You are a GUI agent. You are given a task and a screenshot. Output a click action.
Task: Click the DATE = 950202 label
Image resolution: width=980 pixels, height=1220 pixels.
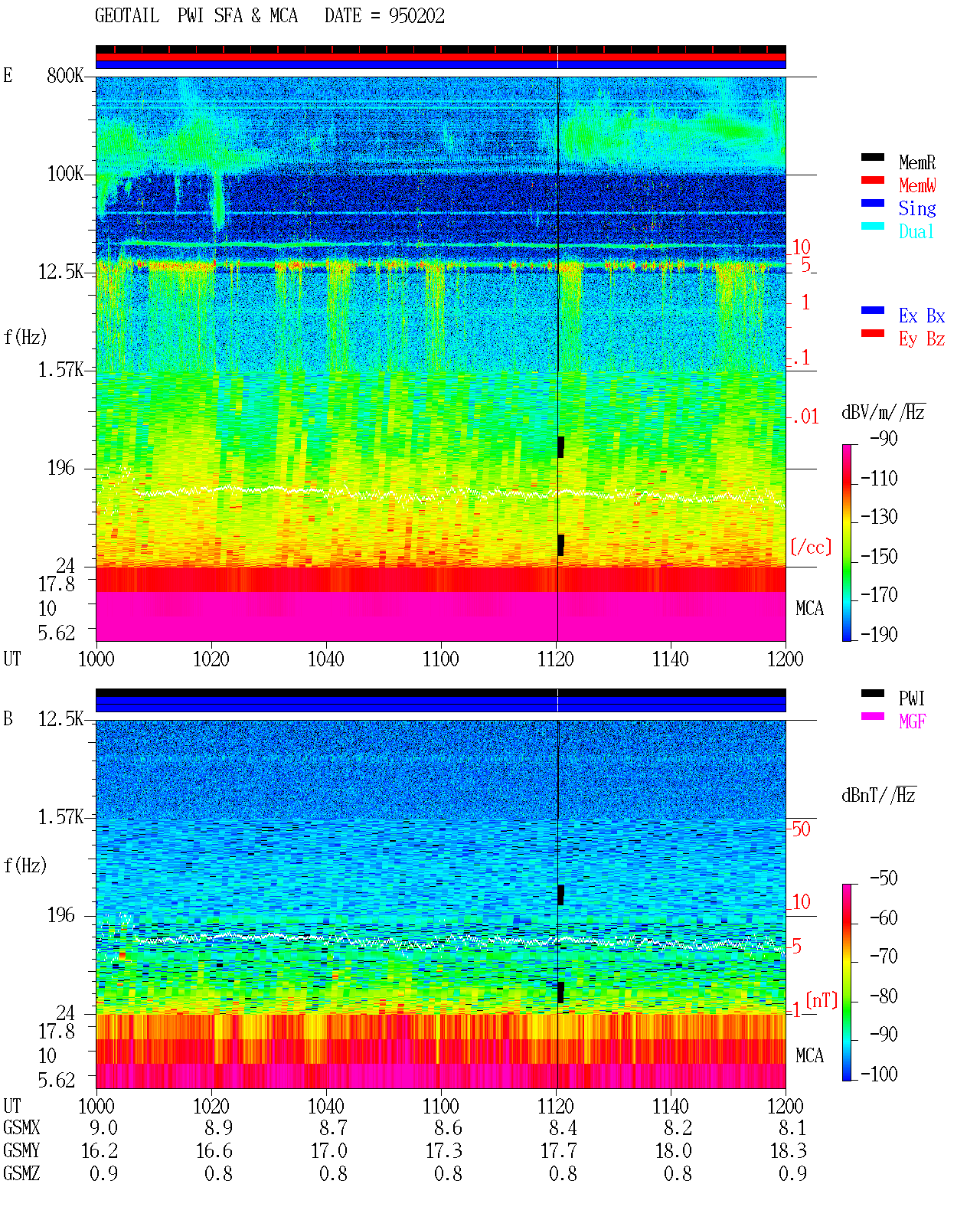point(384,16)
